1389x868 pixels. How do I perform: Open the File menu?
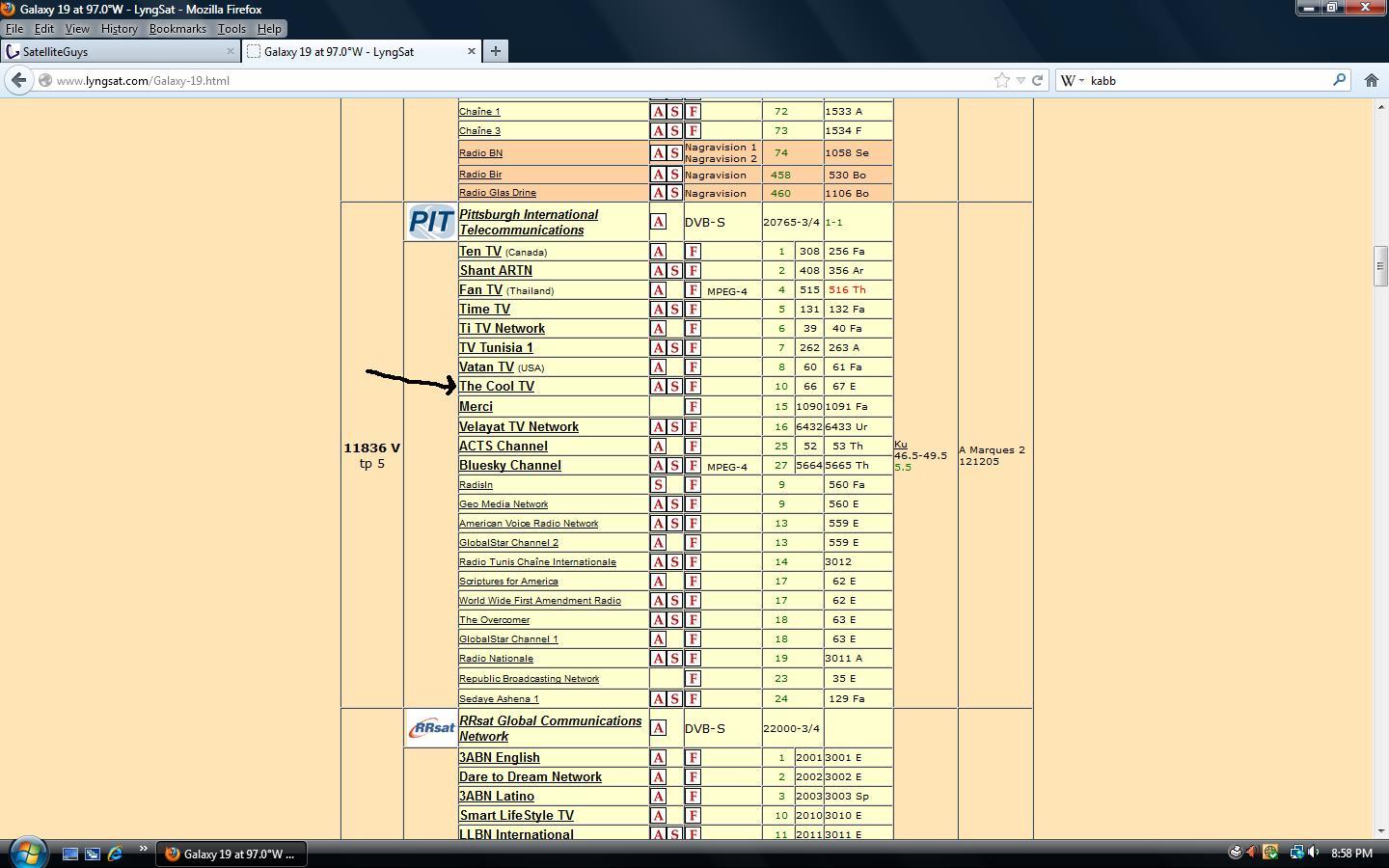14,29
